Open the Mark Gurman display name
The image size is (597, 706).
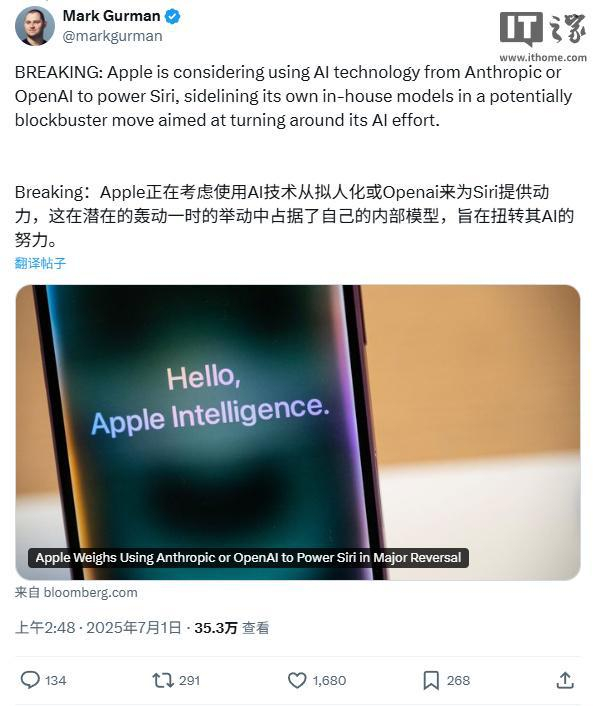[112, 16]
